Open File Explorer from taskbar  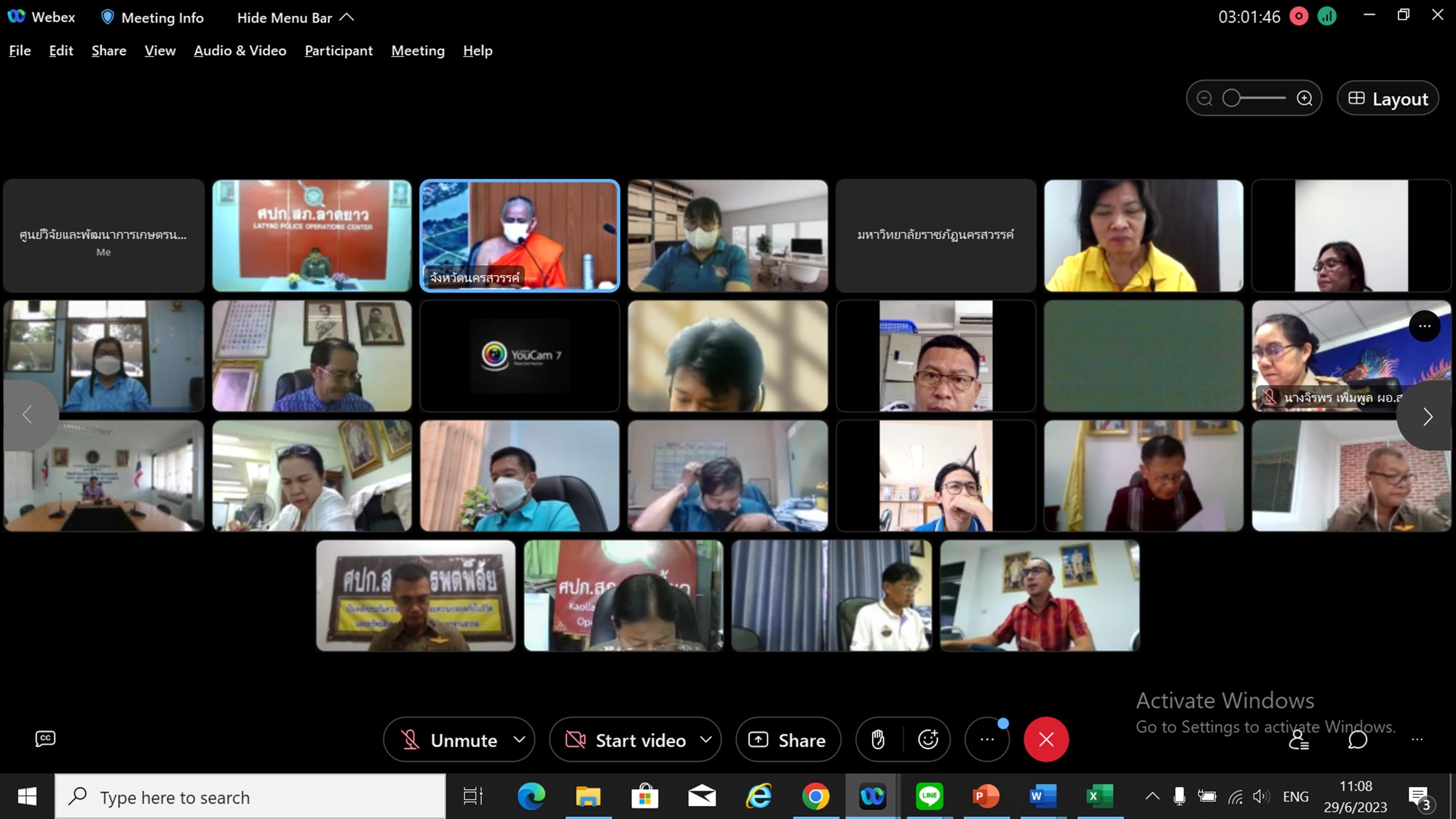click(x=588, y=797)
